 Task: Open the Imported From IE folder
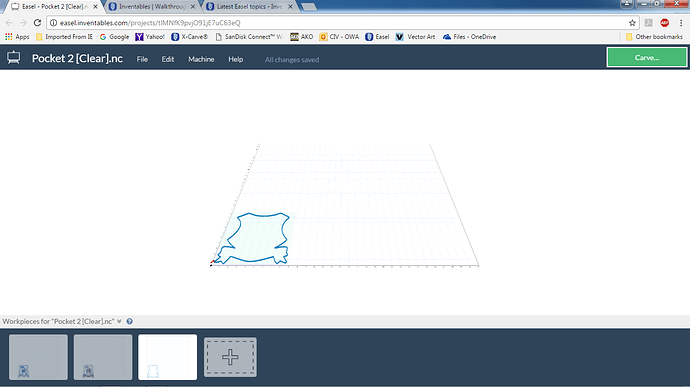[x=64, y=37]
